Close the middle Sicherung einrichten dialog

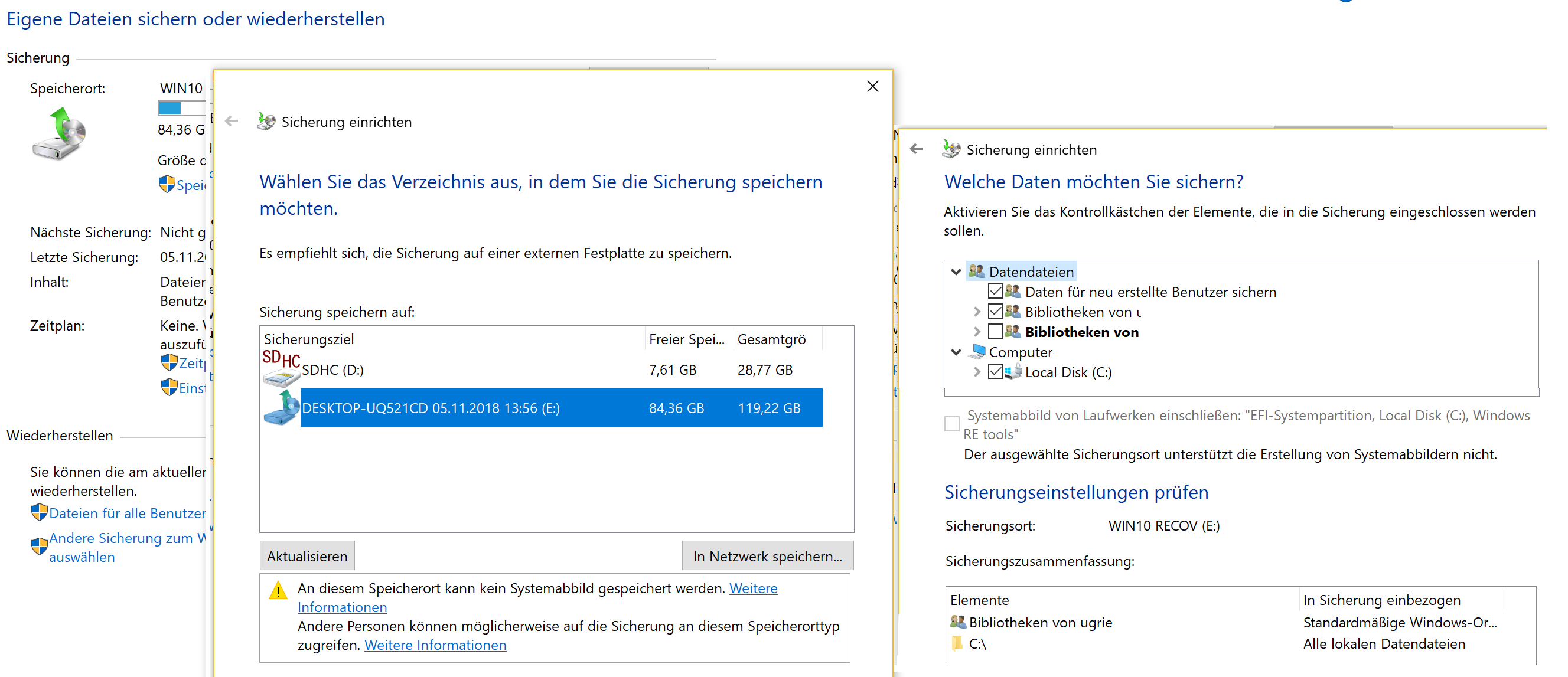(x=872, y=86)
